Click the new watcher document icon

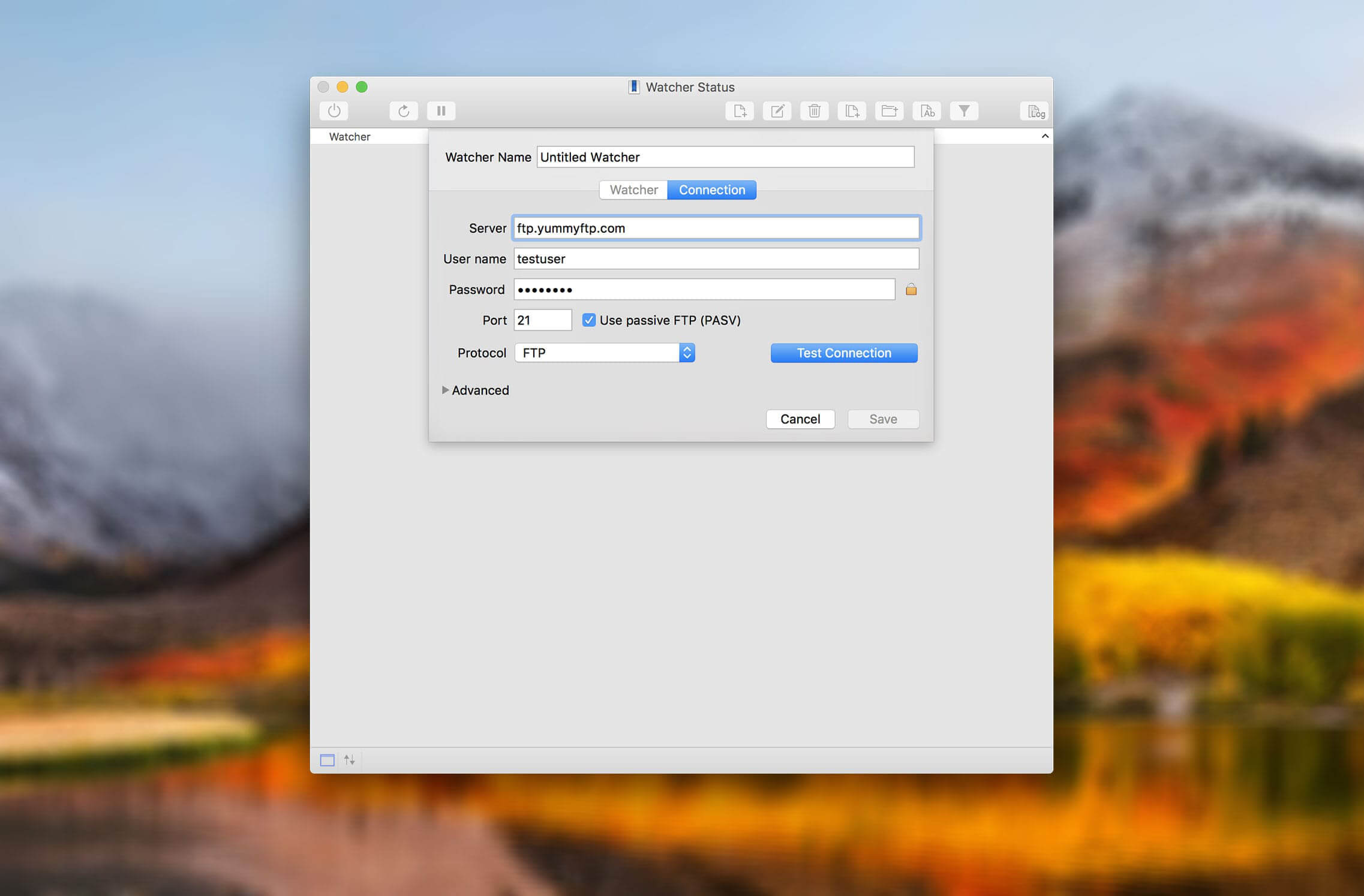(x=740, y=111)
